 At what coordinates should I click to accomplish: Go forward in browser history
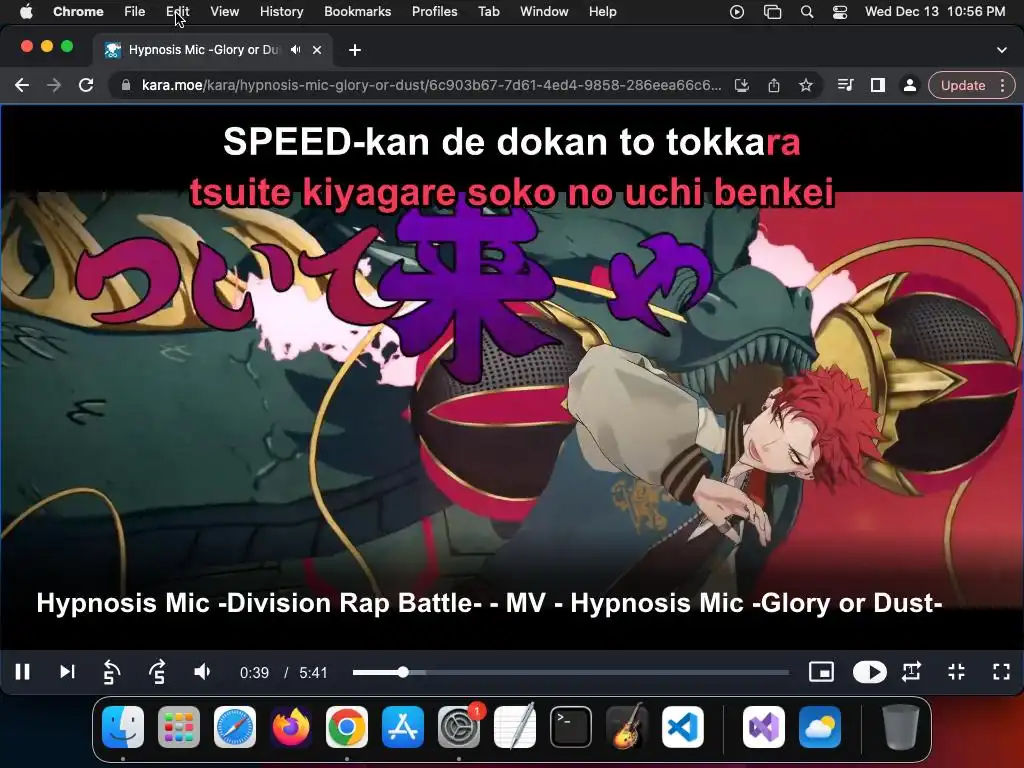click(54, 86)
